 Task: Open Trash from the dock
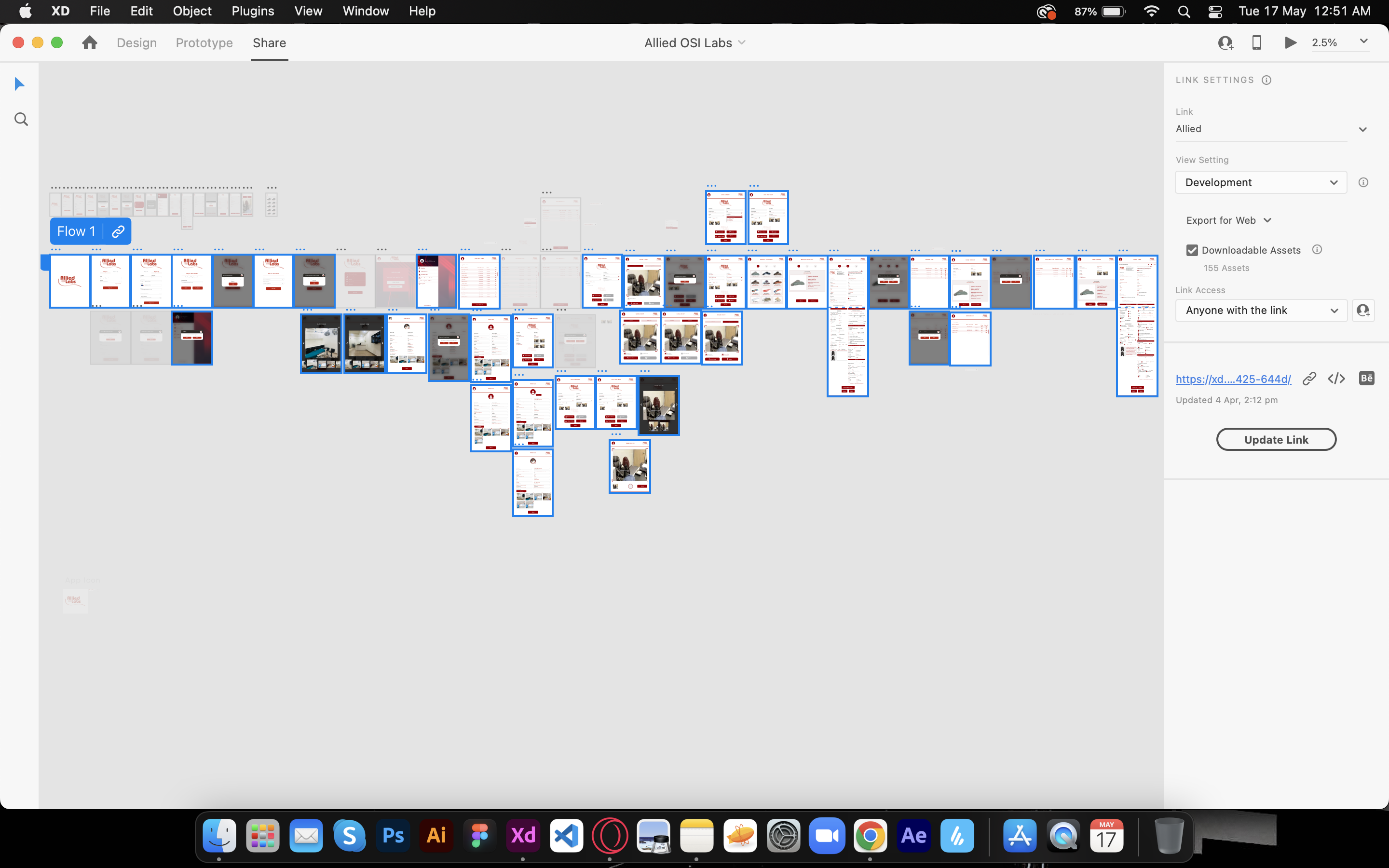(x=1169, y=835)
